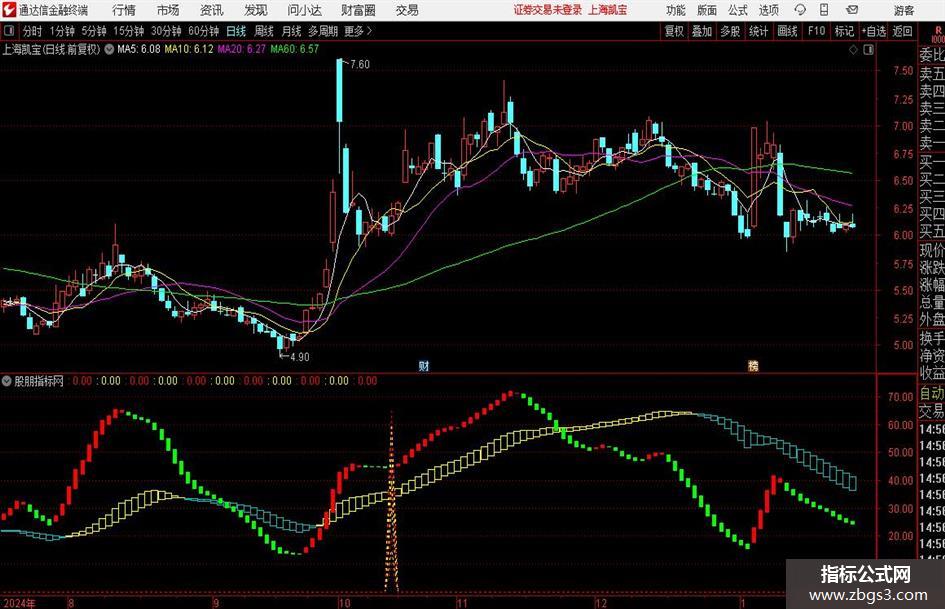Click the 返回 button

[x=902, y=31]
